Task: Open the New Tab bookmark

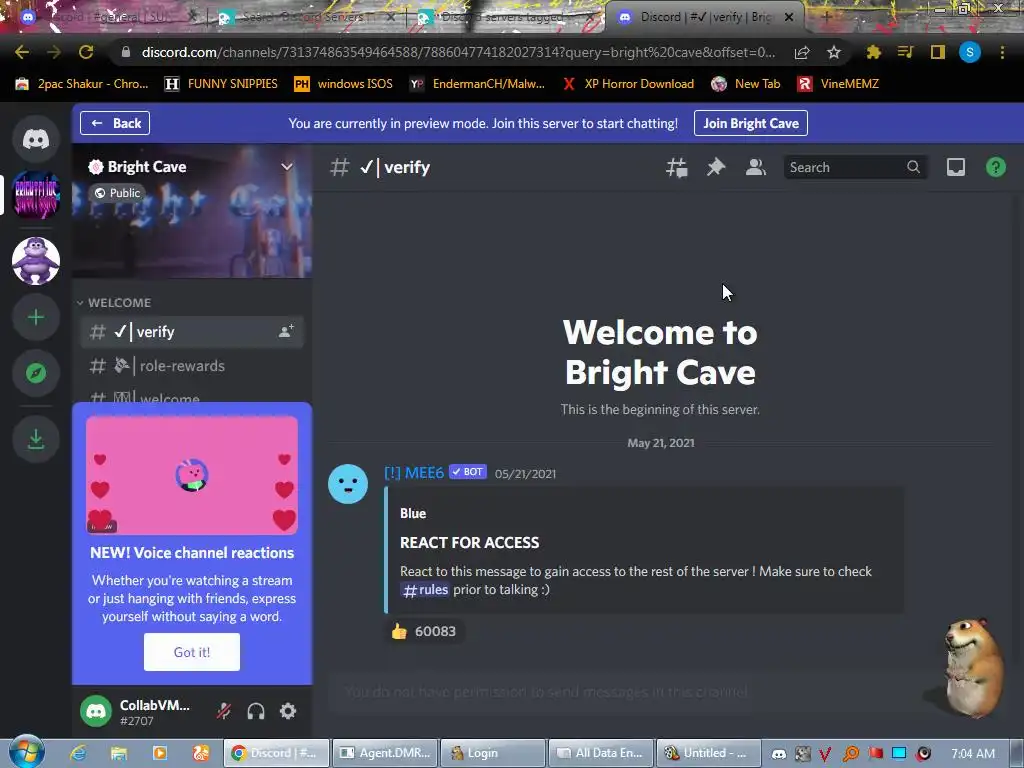Action: [746, 84]
